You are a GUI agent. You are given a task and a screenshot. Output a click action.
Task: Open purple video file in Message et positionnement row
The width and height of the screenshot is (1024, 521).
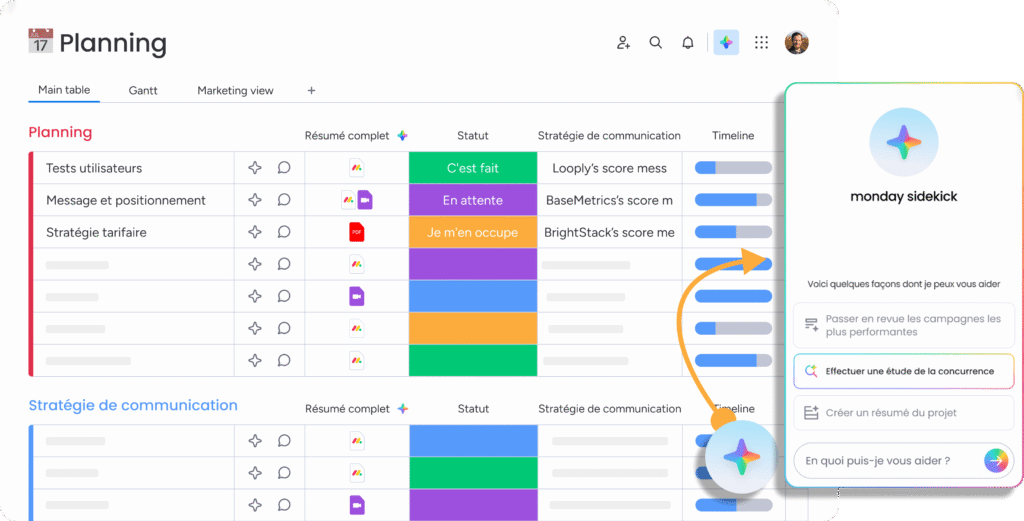pos(365,200)
